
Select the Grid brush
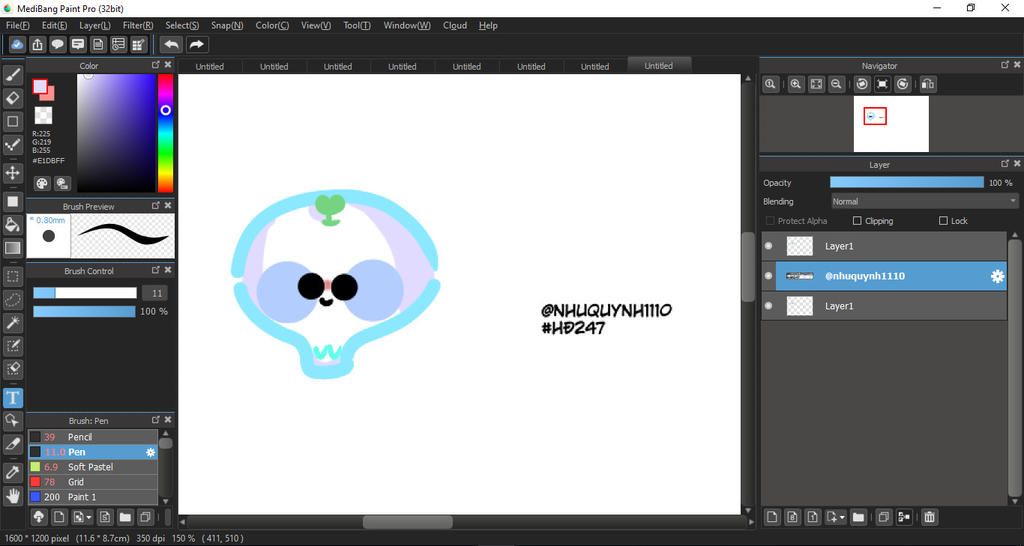[93, 482]
